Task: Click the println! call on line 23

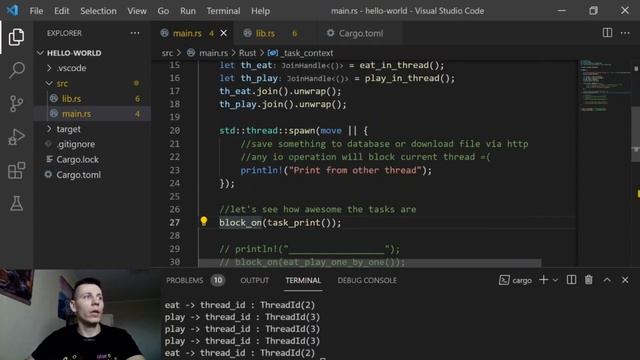Action: pos(336,170)
